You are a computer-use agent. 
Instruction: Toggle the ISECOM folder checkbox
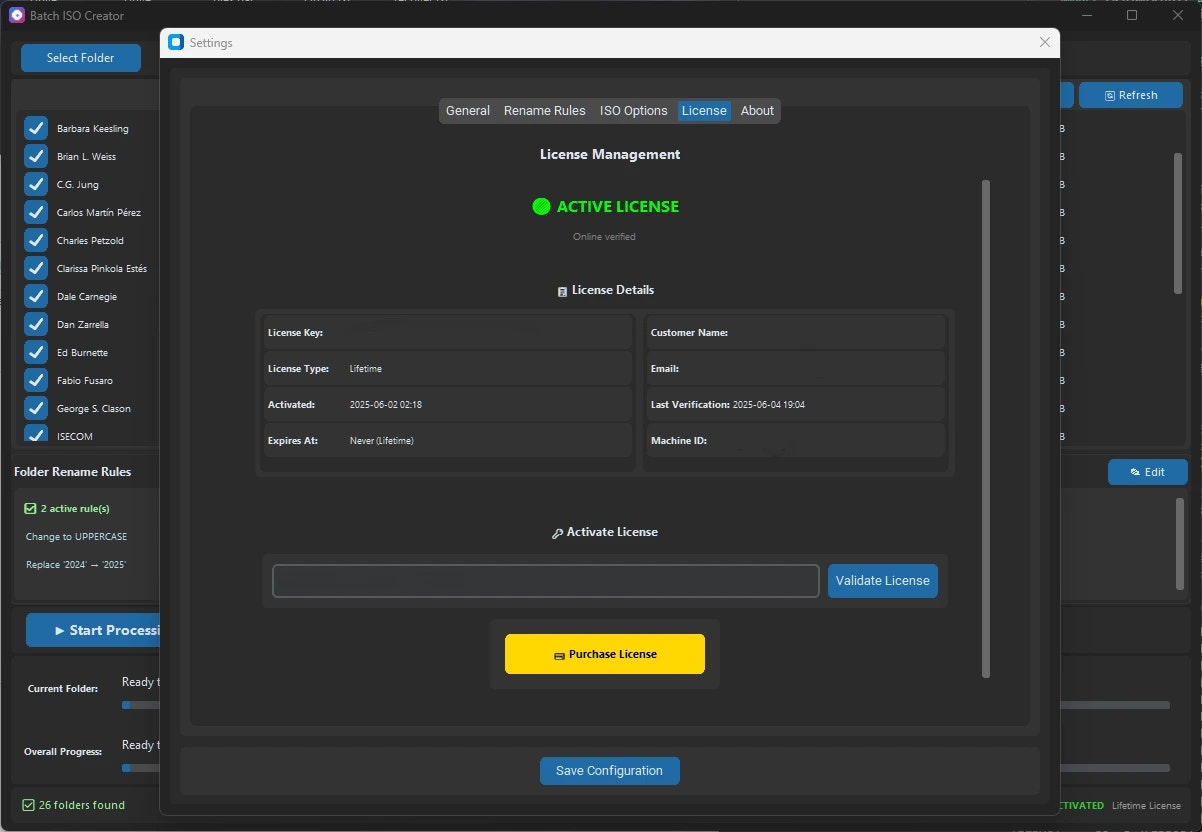(36, 434)
